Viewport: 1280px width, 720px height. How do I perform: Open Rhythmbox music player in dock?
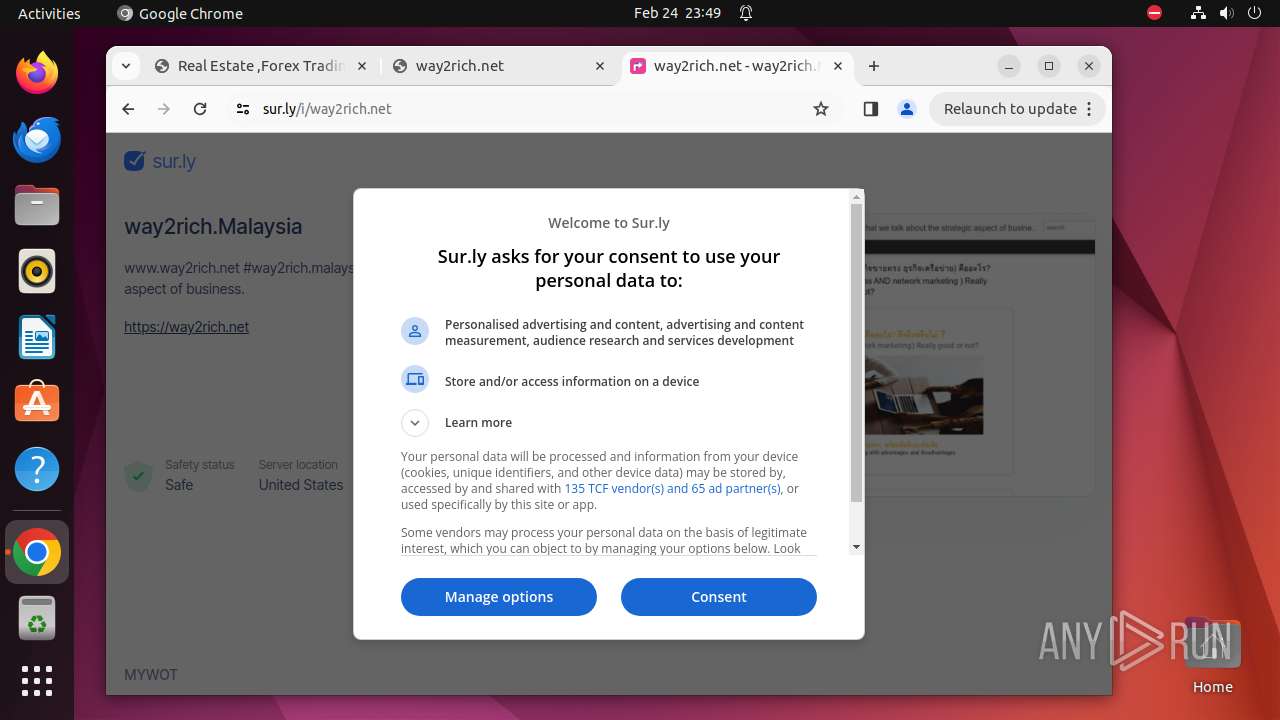click(x=37, y=271)
